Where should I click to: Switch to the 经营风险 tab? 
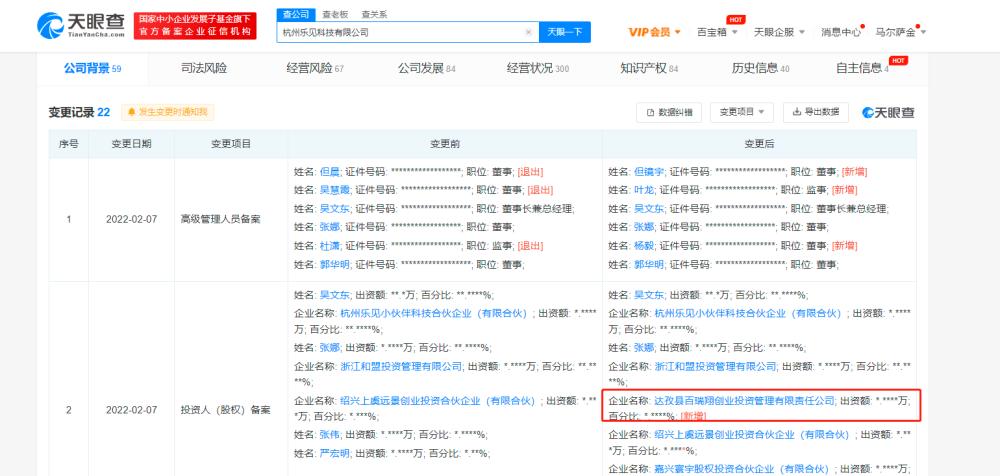315,69
